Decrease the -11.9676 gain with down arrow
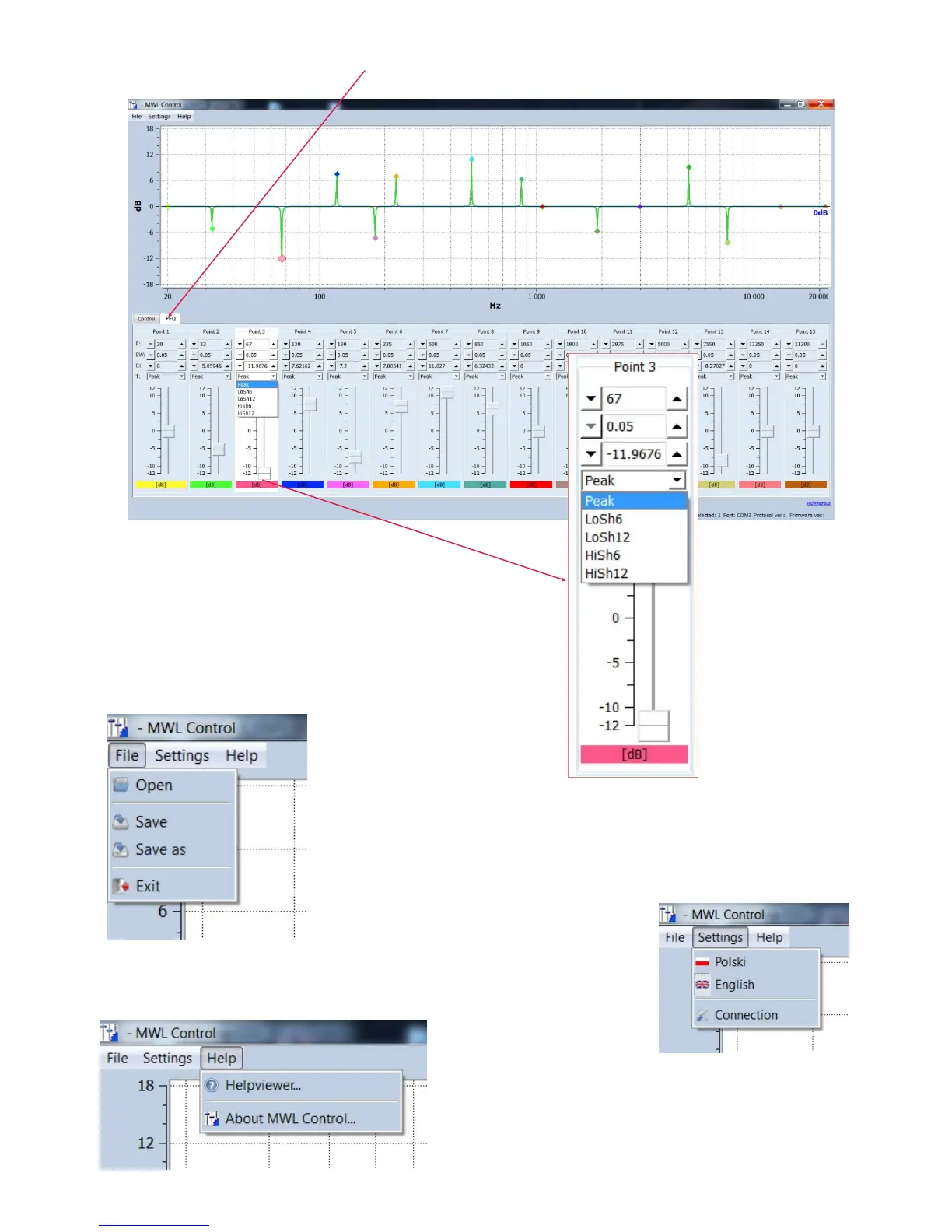 coord(591,454)
